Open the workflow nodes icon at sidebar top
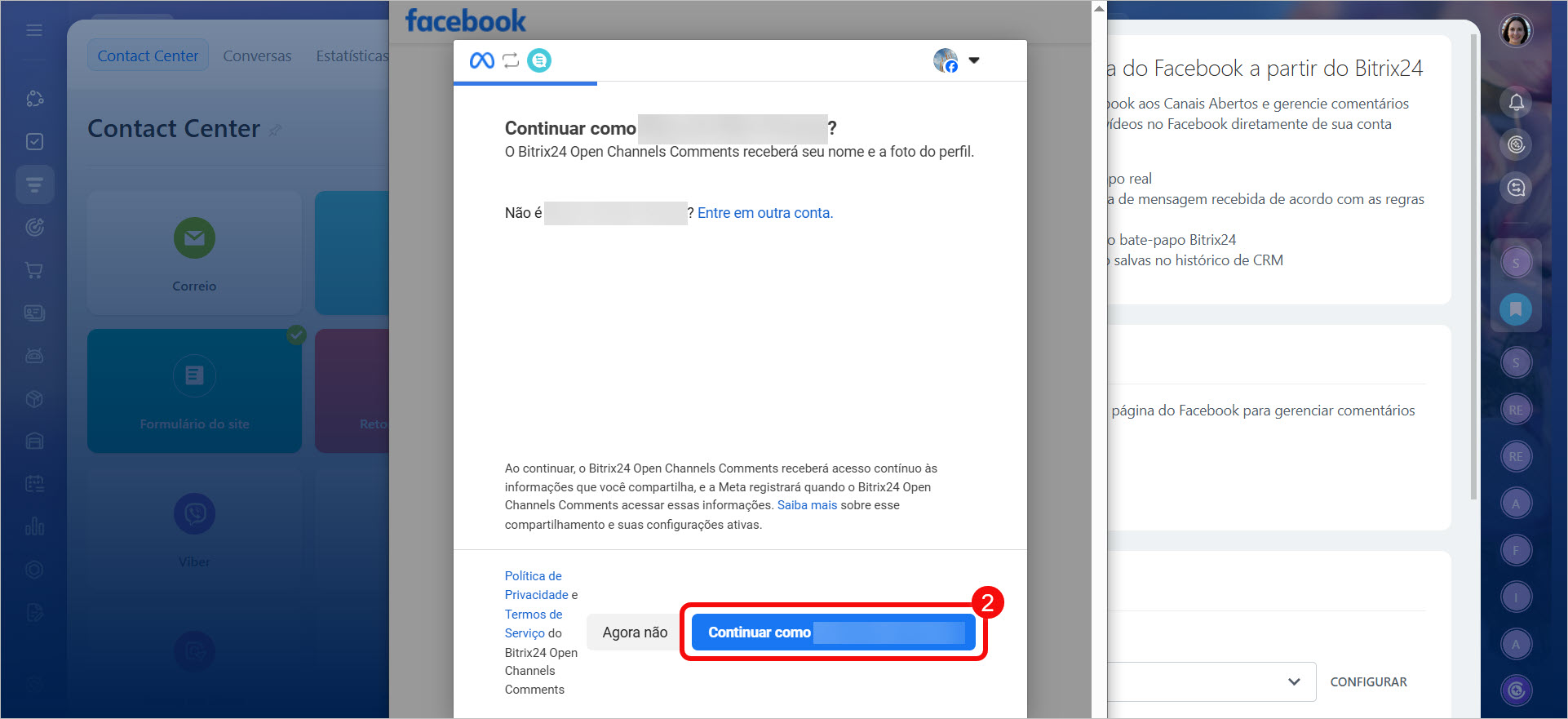 [34, 99]
